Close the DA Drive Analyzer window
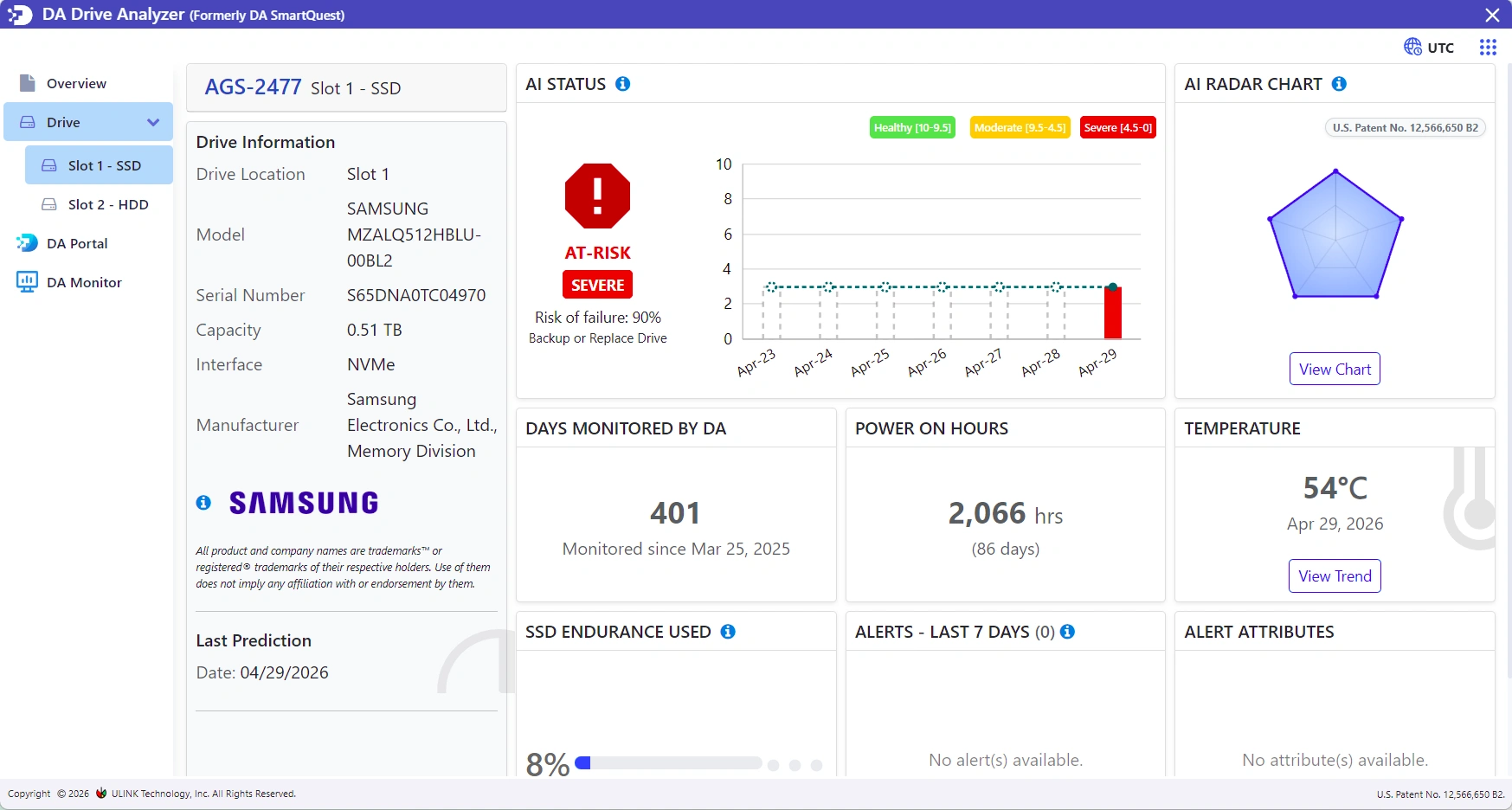 pos(1492,15)
